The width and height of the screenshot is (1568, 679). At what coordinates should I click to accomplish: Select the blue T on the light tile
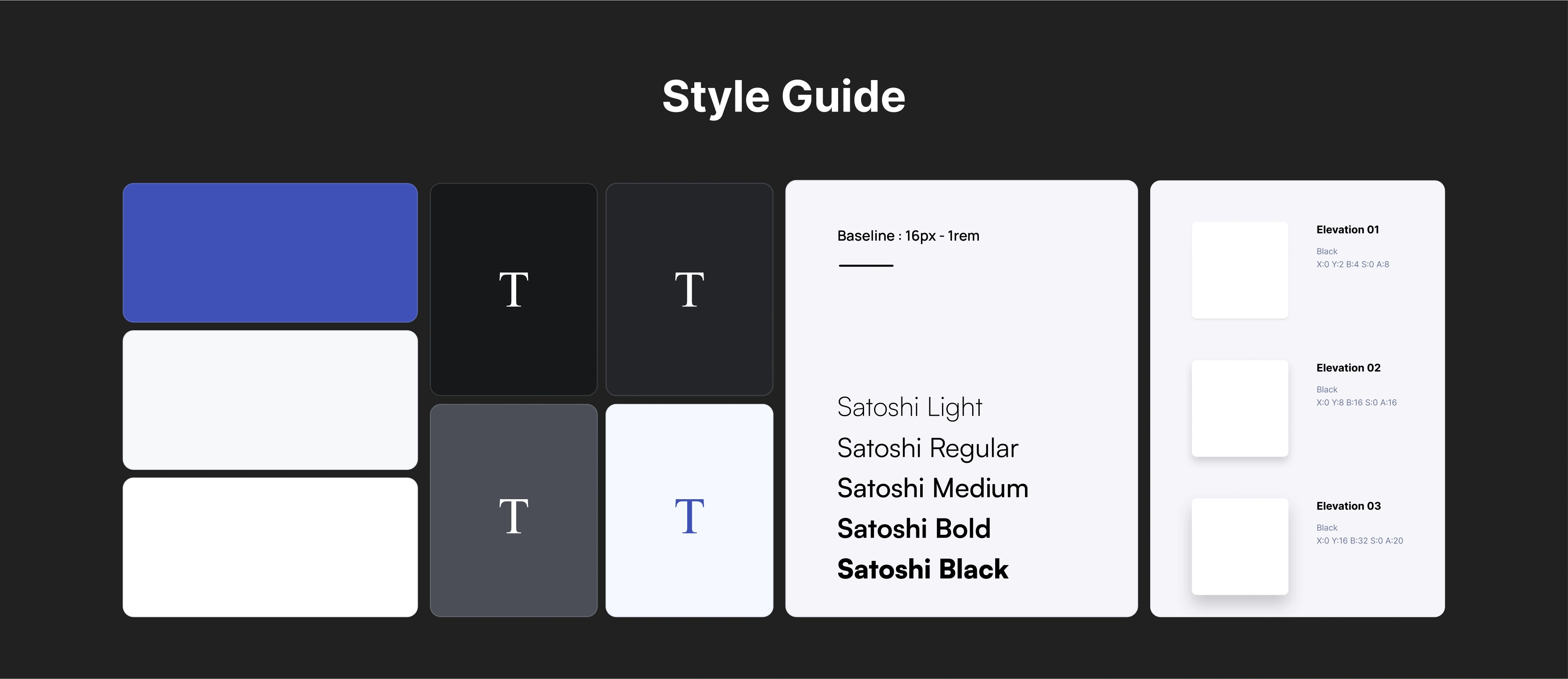pyautogui.click(x=689, y=516)
